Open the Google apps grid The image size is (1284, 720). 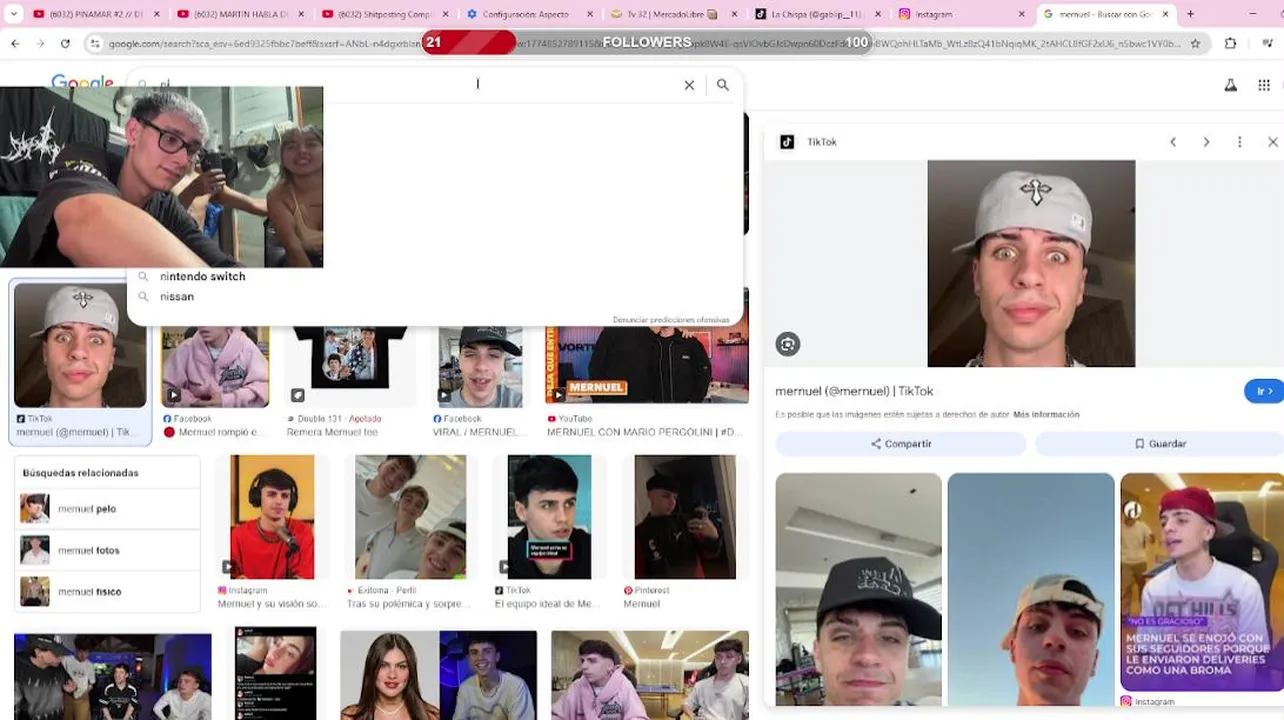click(x=1264, y=85)
